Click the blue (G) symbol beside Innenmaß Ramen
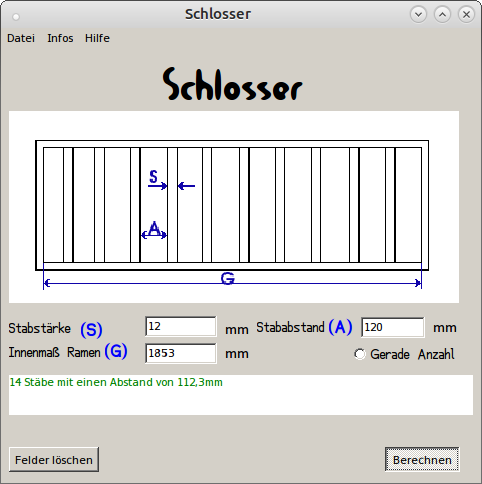 coord(116,351)
